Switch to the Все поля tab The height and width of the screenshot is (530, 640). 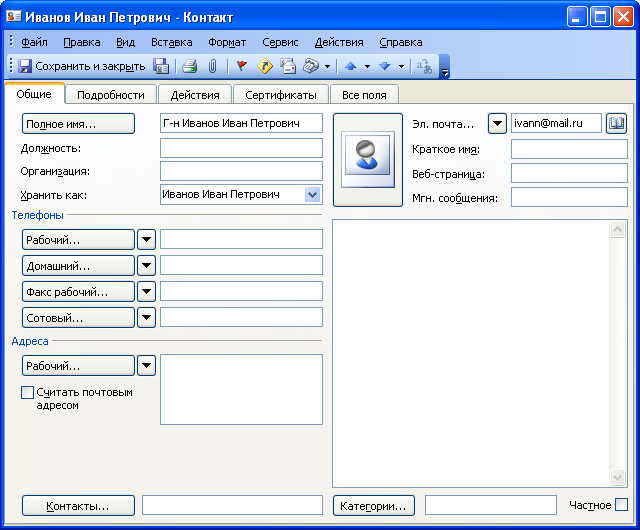coord(364,95)
